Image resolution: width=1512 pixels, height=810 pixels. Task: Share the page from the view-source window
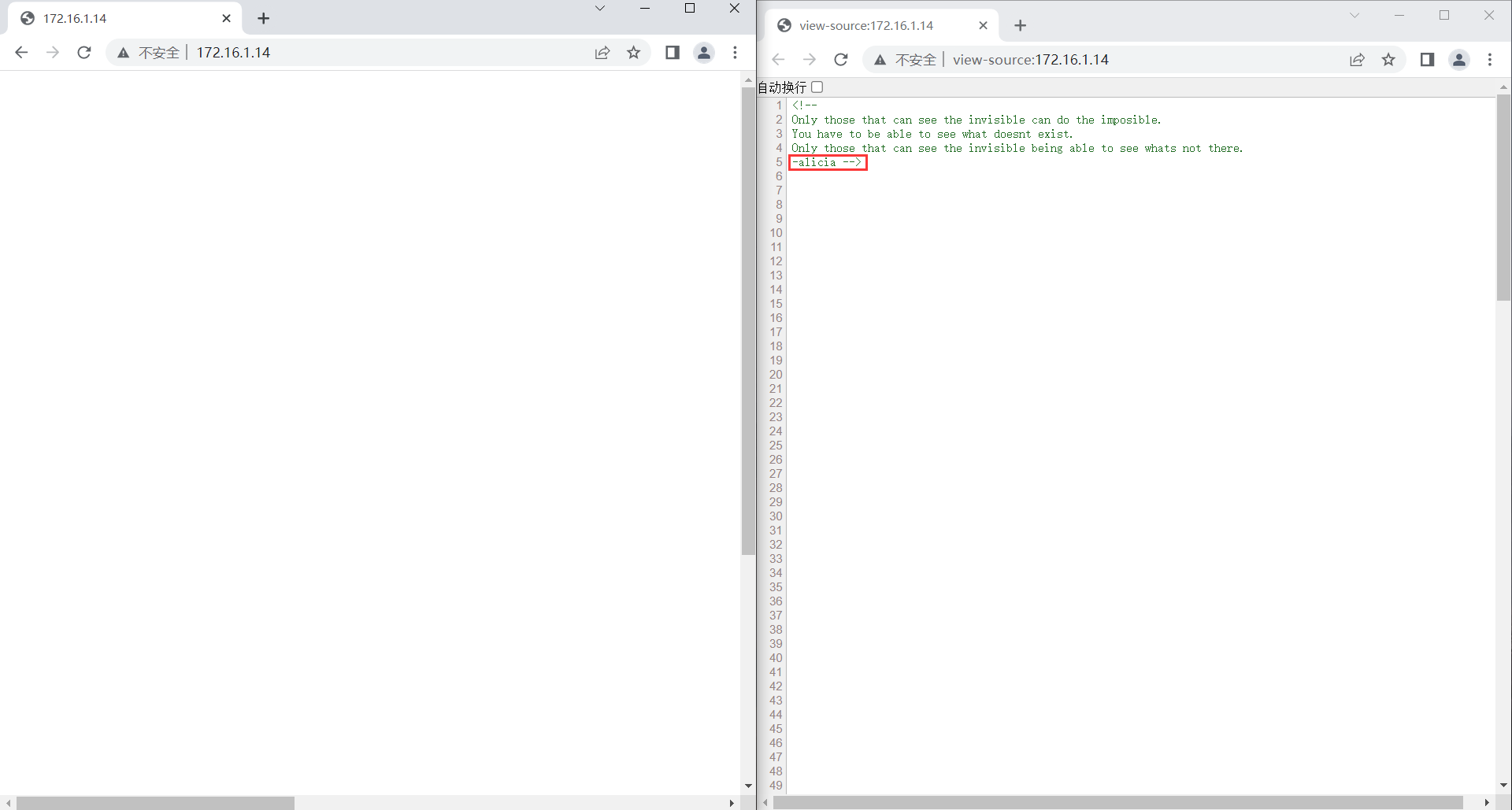[1358, 60]
